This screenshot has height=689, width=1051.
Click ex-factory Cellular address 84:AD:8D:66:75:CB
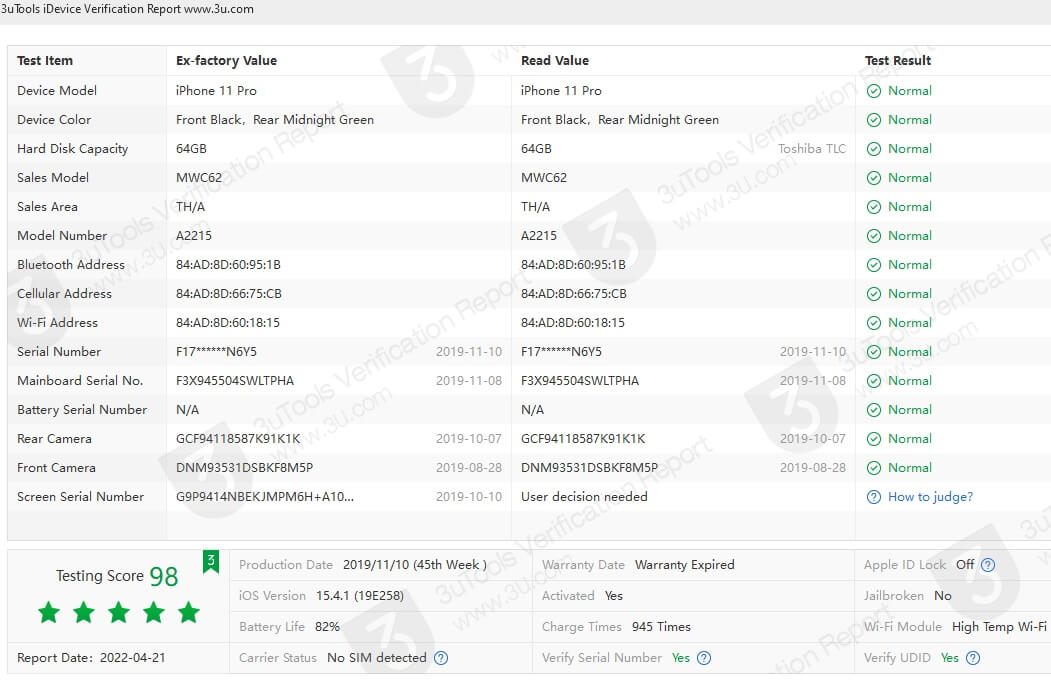click(x=229, y=294)
